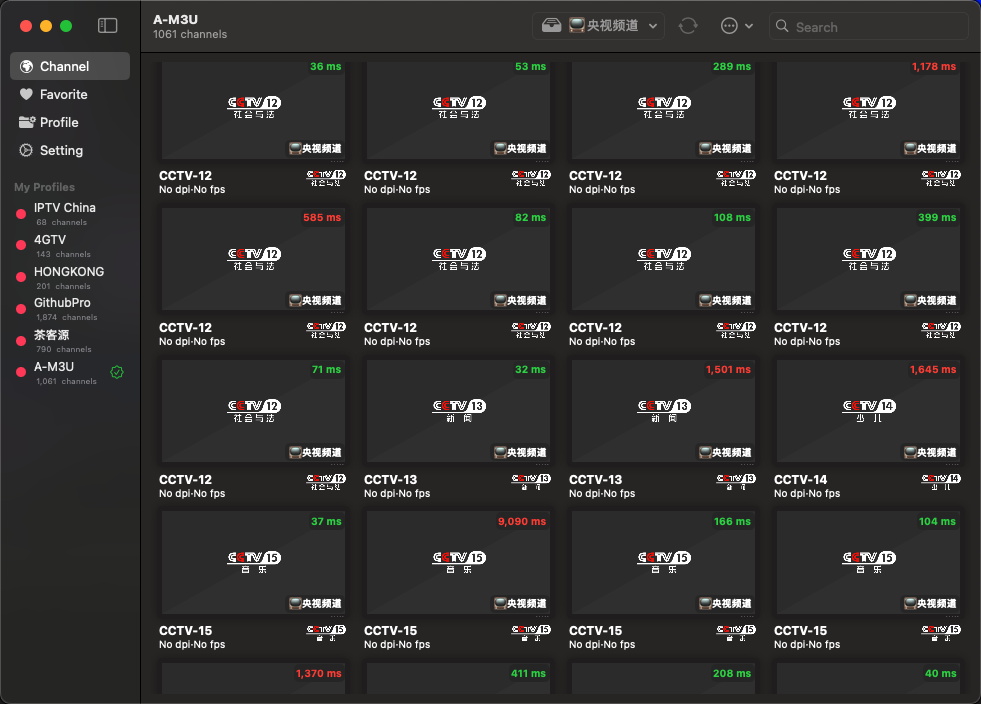Open the Favorite section
This screenshot has height=704, width=981.
click(63, 94)
